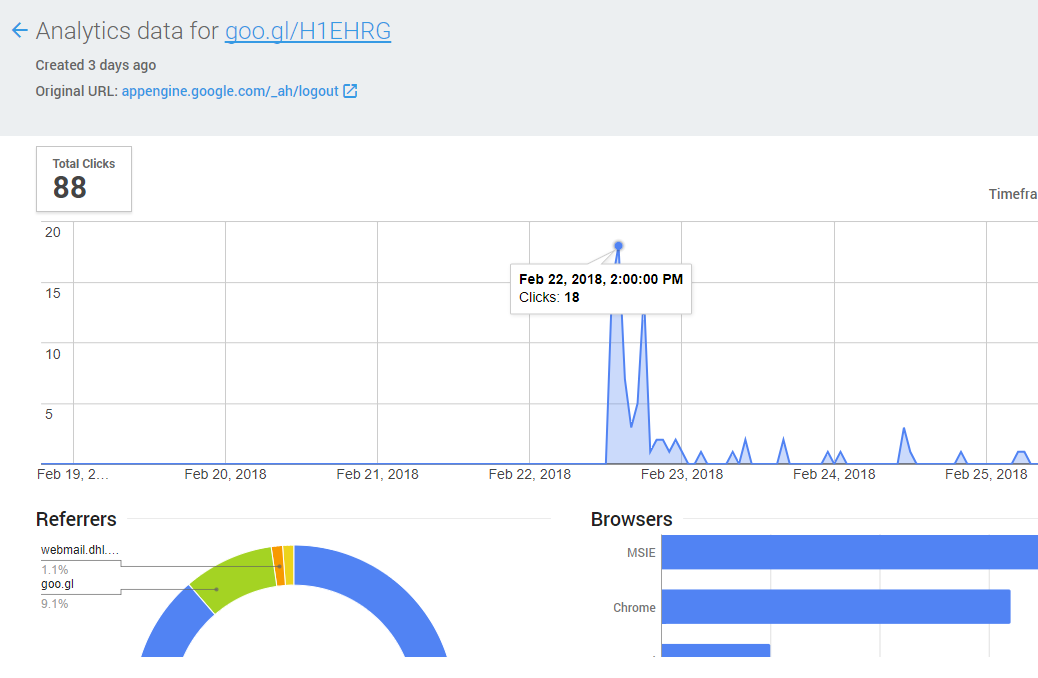Click the back arrow beside Analytics data
Viewport: 1038px width, 678px height.
click(x=20, y=30)
